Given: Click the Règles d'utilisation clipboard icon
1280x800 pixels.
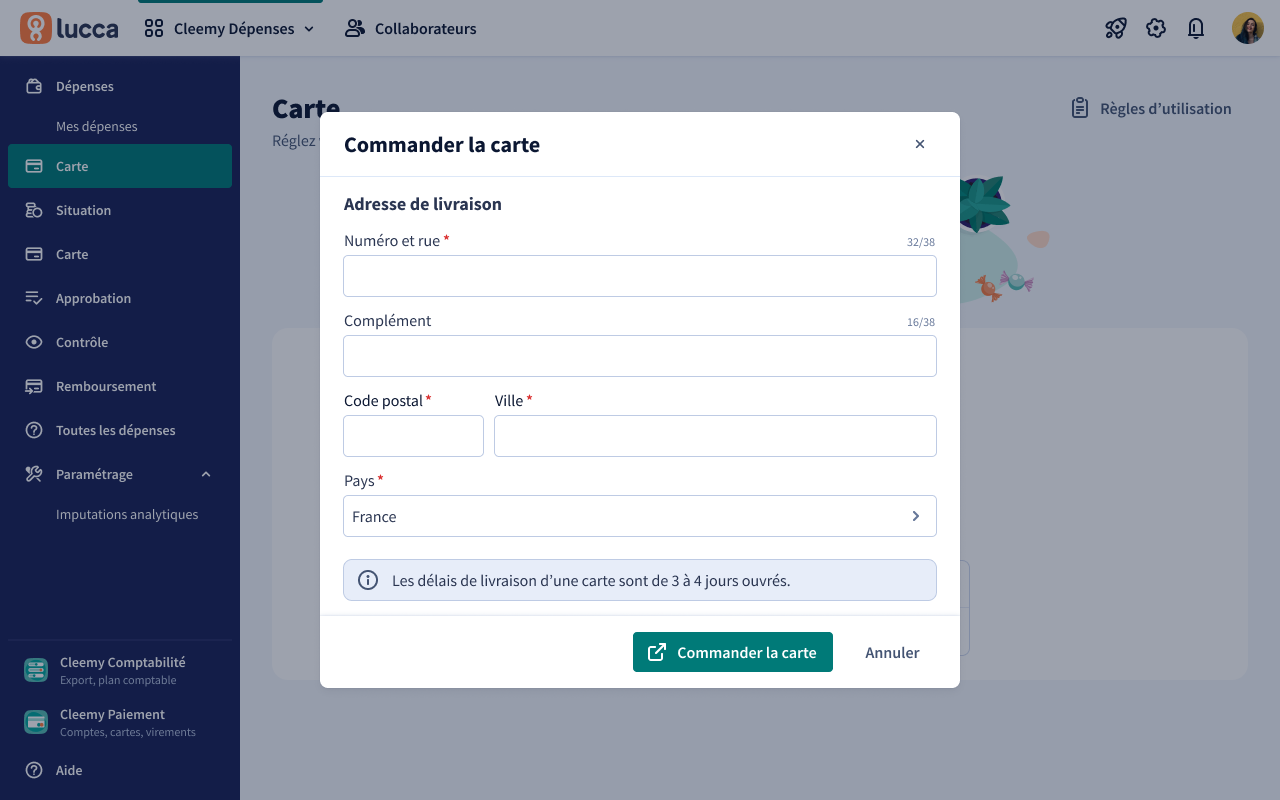Looking at the screenshot, I should [x=1080, y=108].
